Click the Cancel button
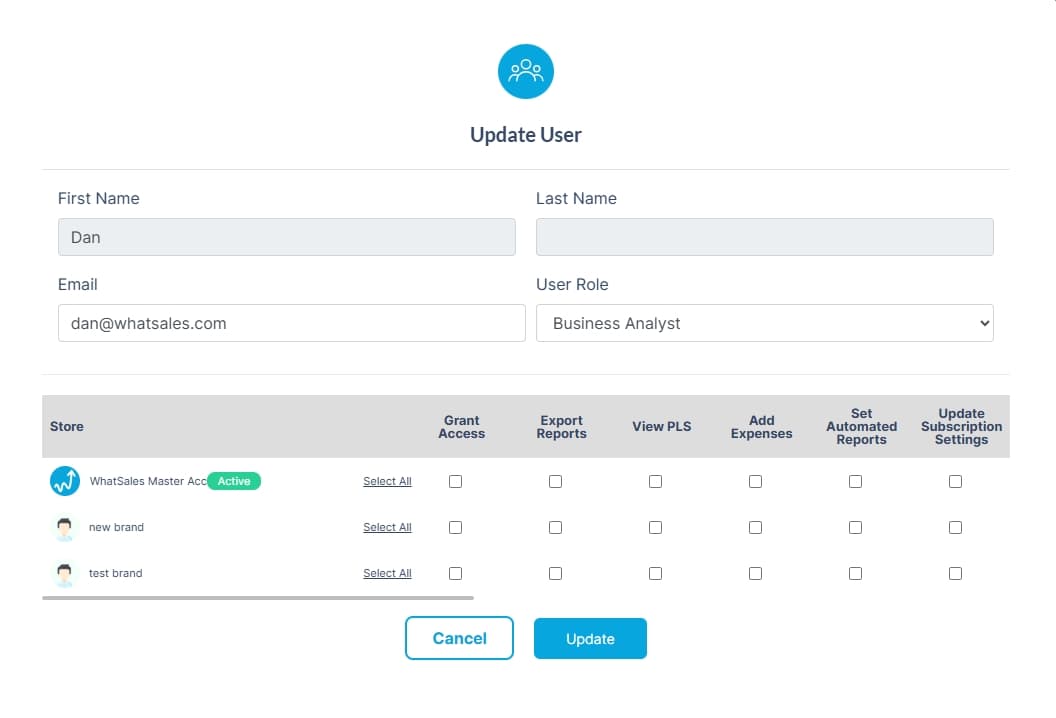This screenshot has height=718, width=1056. click(x=459, y=638)
